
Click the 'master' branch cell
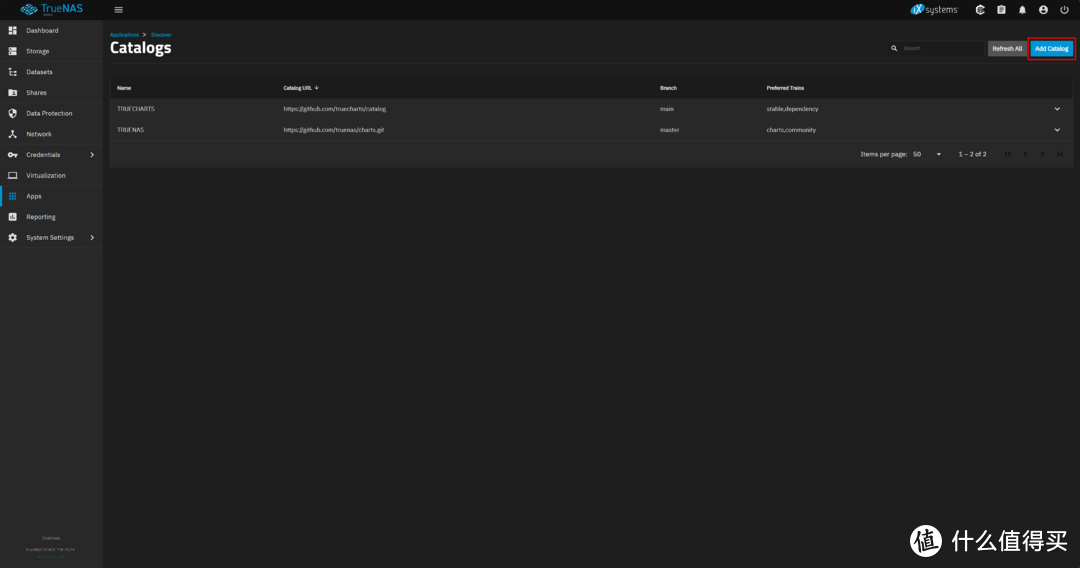tap(669, 129)
